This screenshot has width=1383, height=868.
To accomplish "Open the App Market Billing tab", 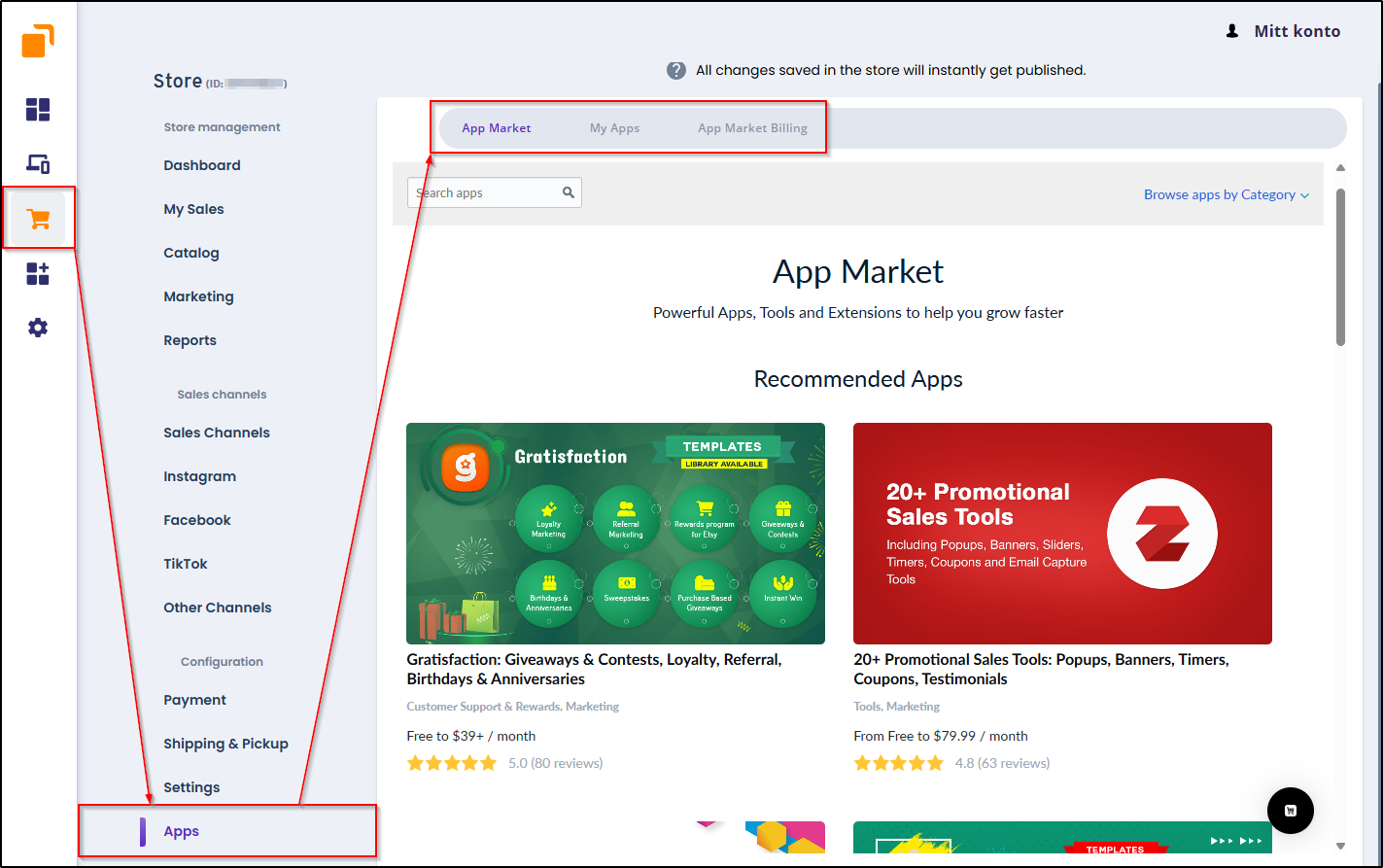I will (x=753, y=127).
